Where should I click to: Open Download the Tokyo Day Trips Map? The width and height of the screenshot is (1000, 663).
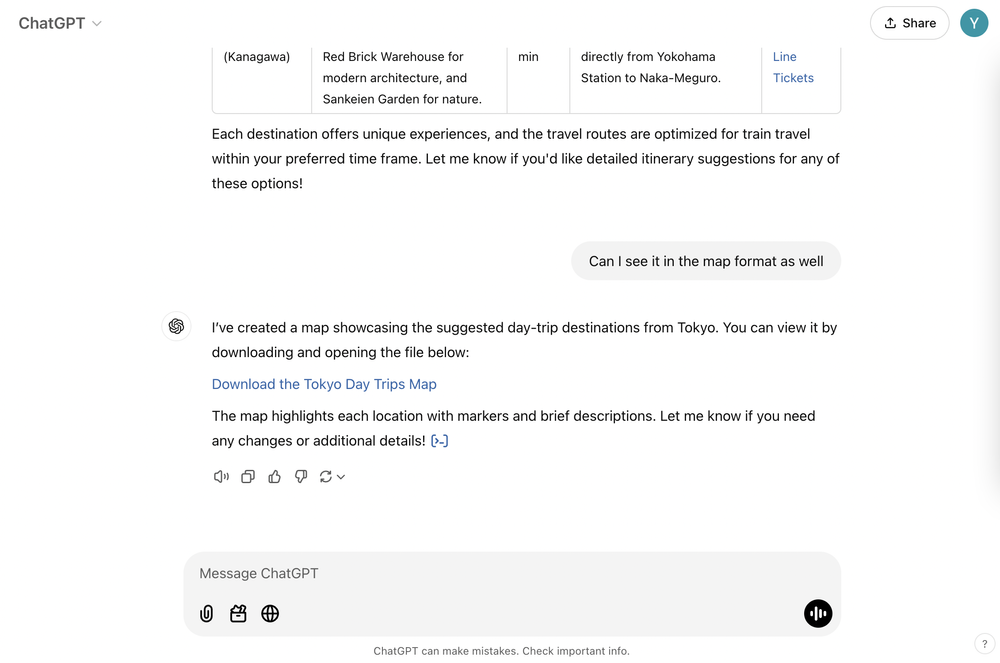(323, 384)
